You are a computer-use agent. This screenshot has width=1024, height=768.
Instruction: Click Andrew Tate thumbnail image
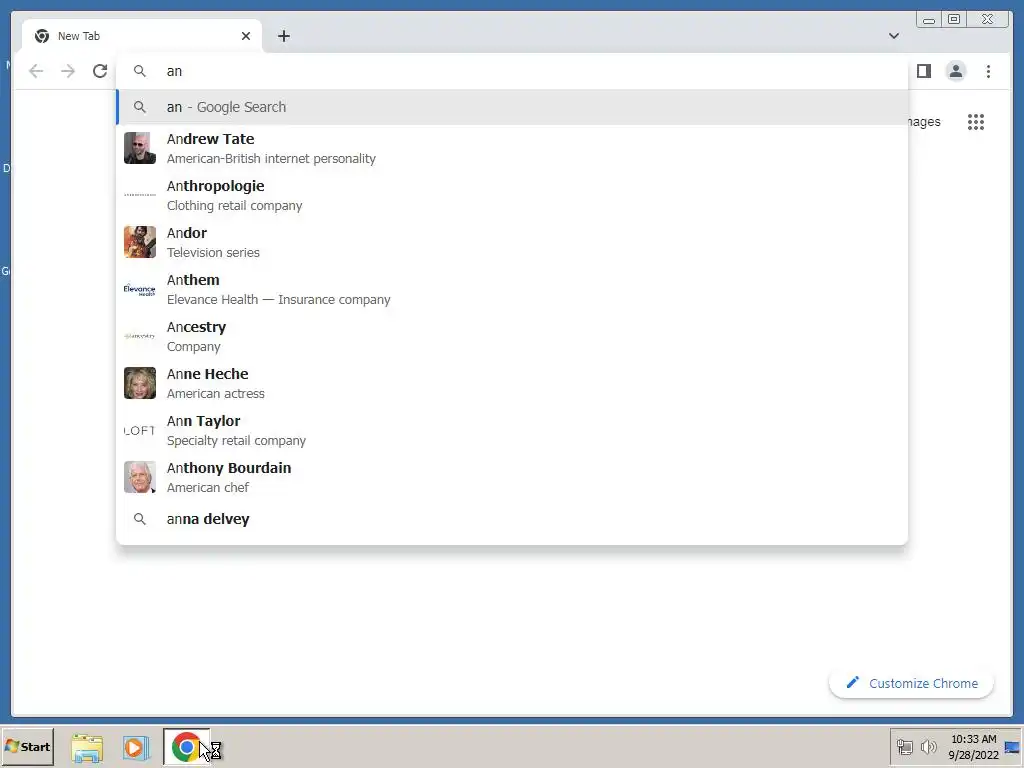point(140,148)
